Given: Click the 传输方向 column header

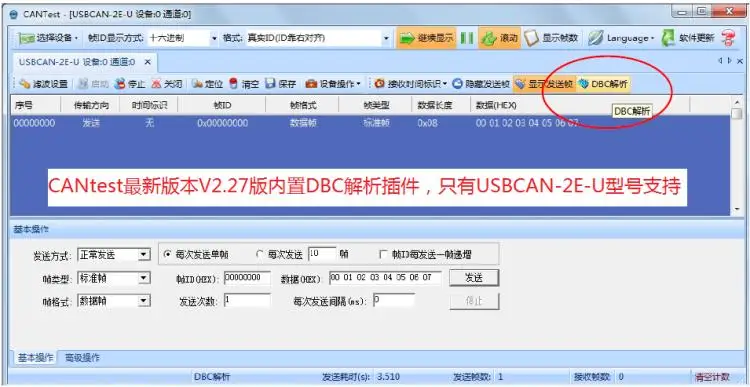Looking at the screenshot, I should click(90, 105).
